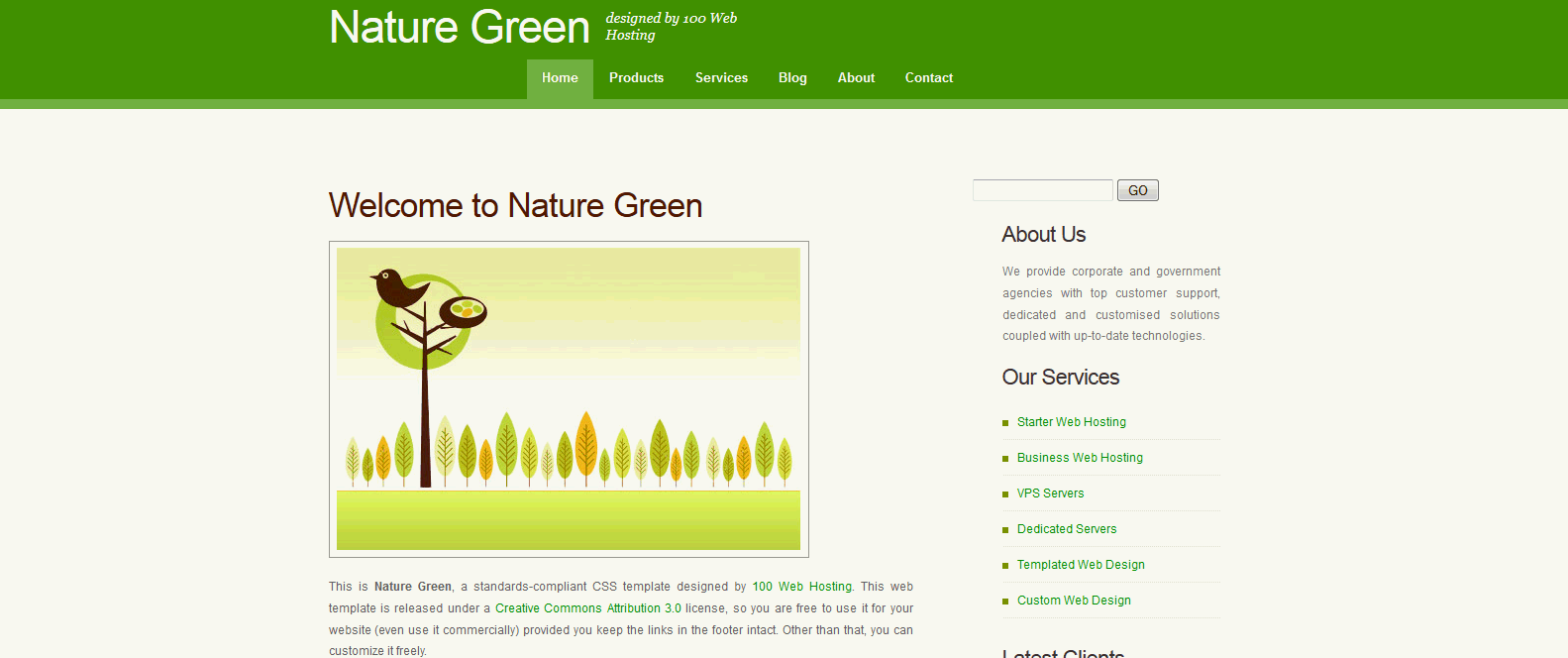This screenshot has height=658, width=1568.
Task: Open the Home navigation tab
Action: coord(560,78)
